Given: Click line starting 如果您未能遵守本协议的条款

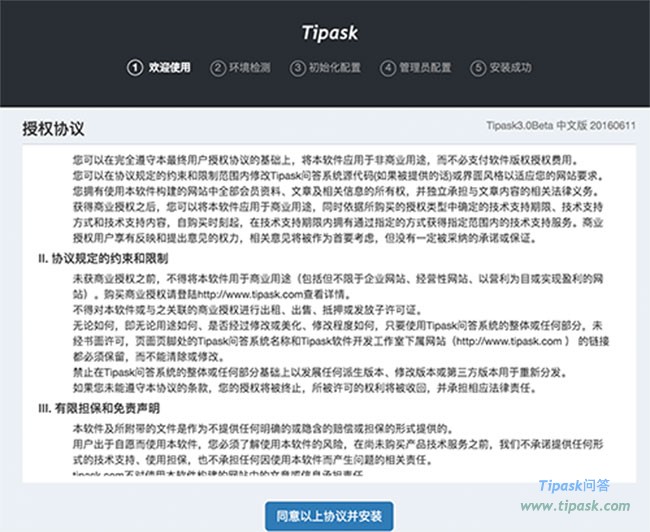Looking at the screenshot, I should point(305,388).
